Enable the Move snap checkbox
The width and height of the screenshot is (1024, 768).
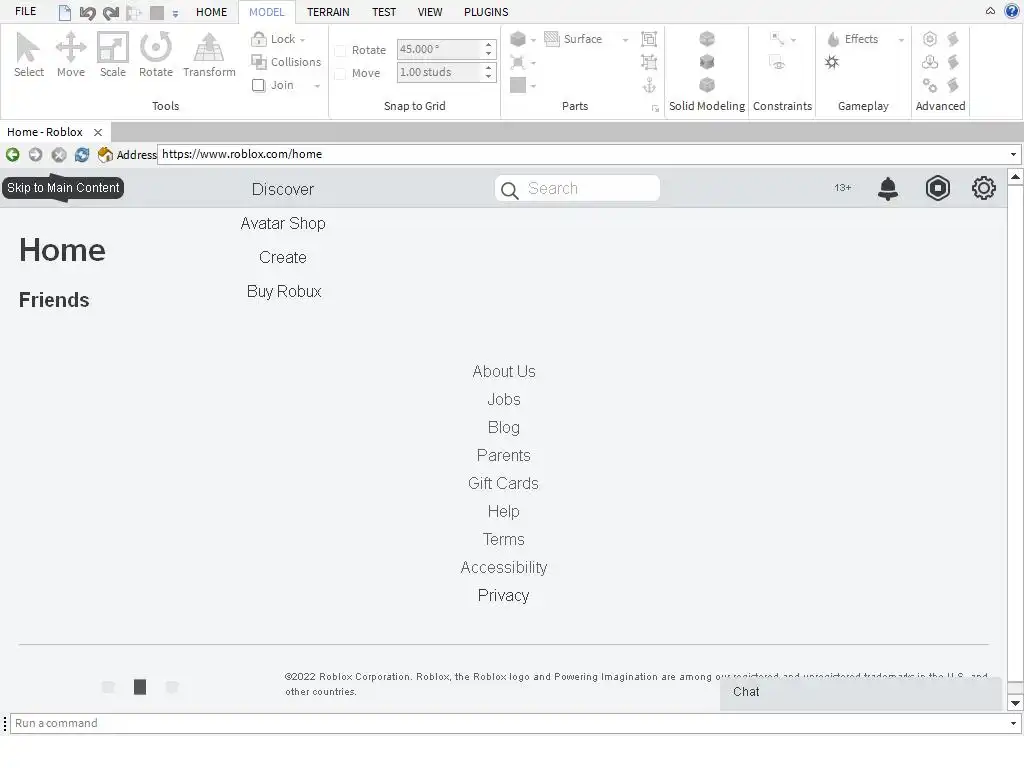coord(340,74)
